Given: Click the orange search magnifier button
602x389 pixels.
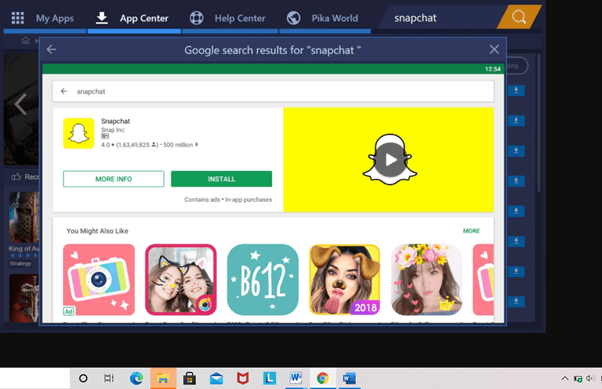Looking at the screenshot, I should tap(519, 17).
